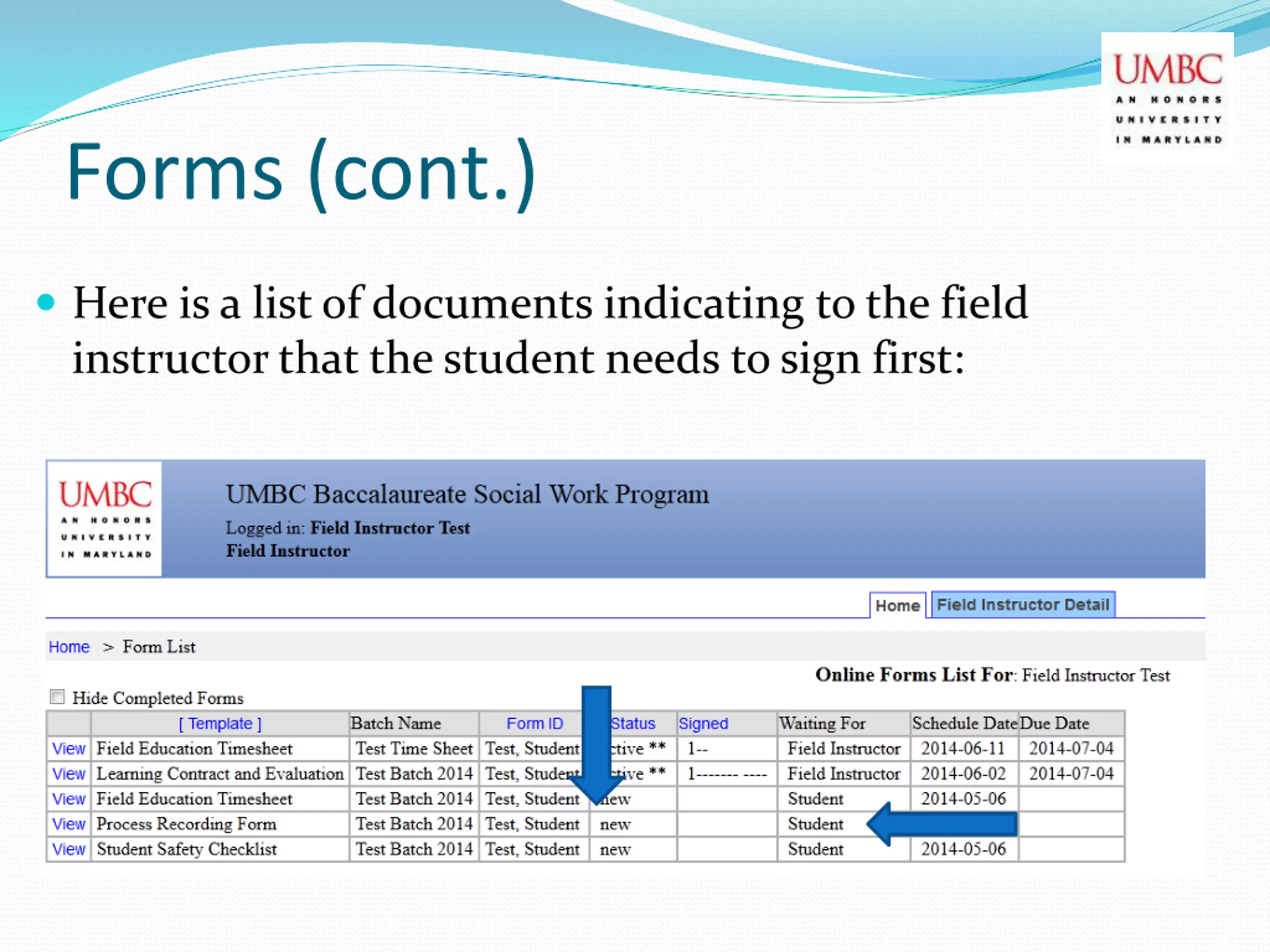1270x952 pixels.
Task: Sort by the Form ID column header
Action: 534,723
